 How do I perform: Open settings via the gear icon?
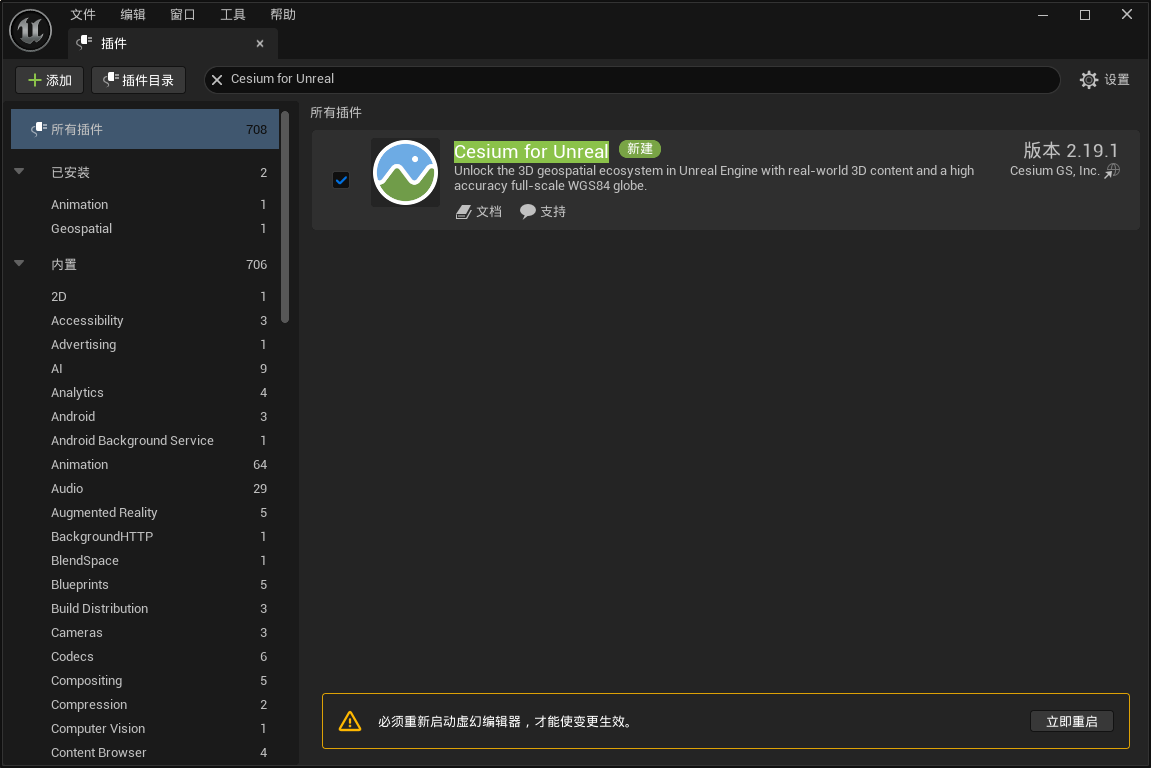[1089, 79]
